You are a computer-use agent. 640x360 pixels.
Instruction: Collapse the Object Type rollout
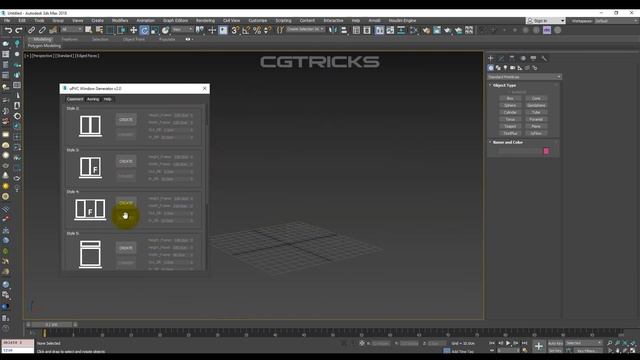coord(504,85)
